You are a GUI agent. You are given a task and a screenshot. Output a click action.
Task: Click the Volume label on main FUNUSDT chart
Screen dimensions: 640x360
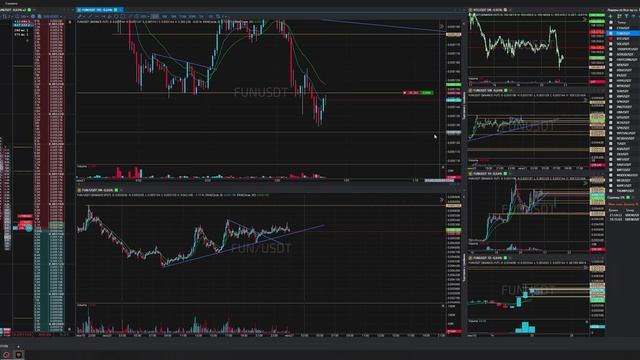click(x=82, y=167)
